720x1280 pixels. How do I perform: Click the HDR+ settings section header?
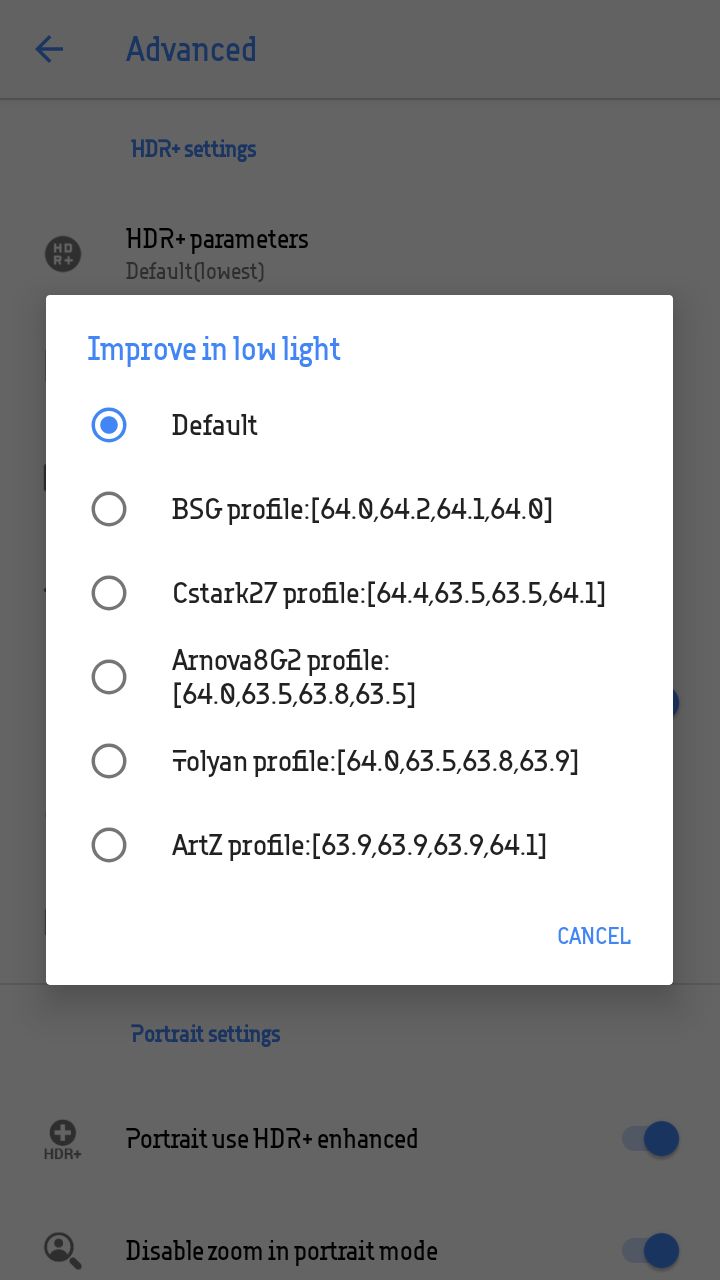point(194,149)
